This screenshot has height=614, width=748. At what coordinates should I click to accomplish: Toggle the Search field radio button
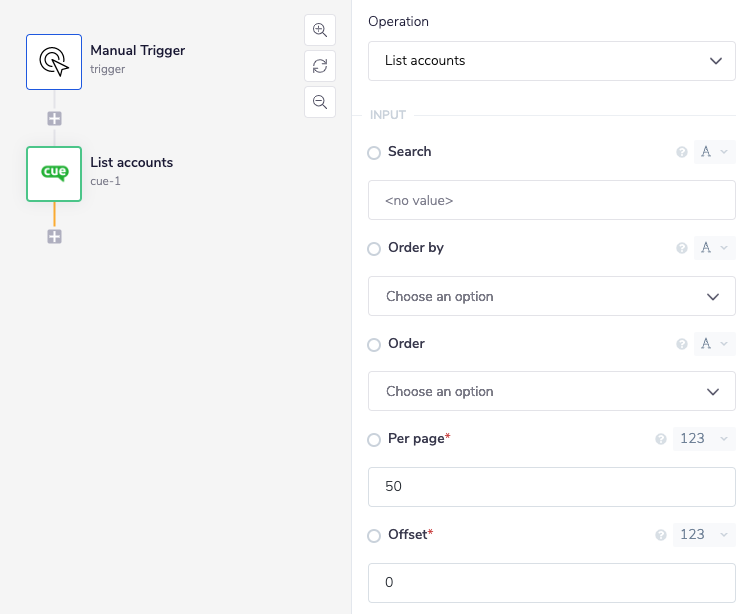coord(374,153)
